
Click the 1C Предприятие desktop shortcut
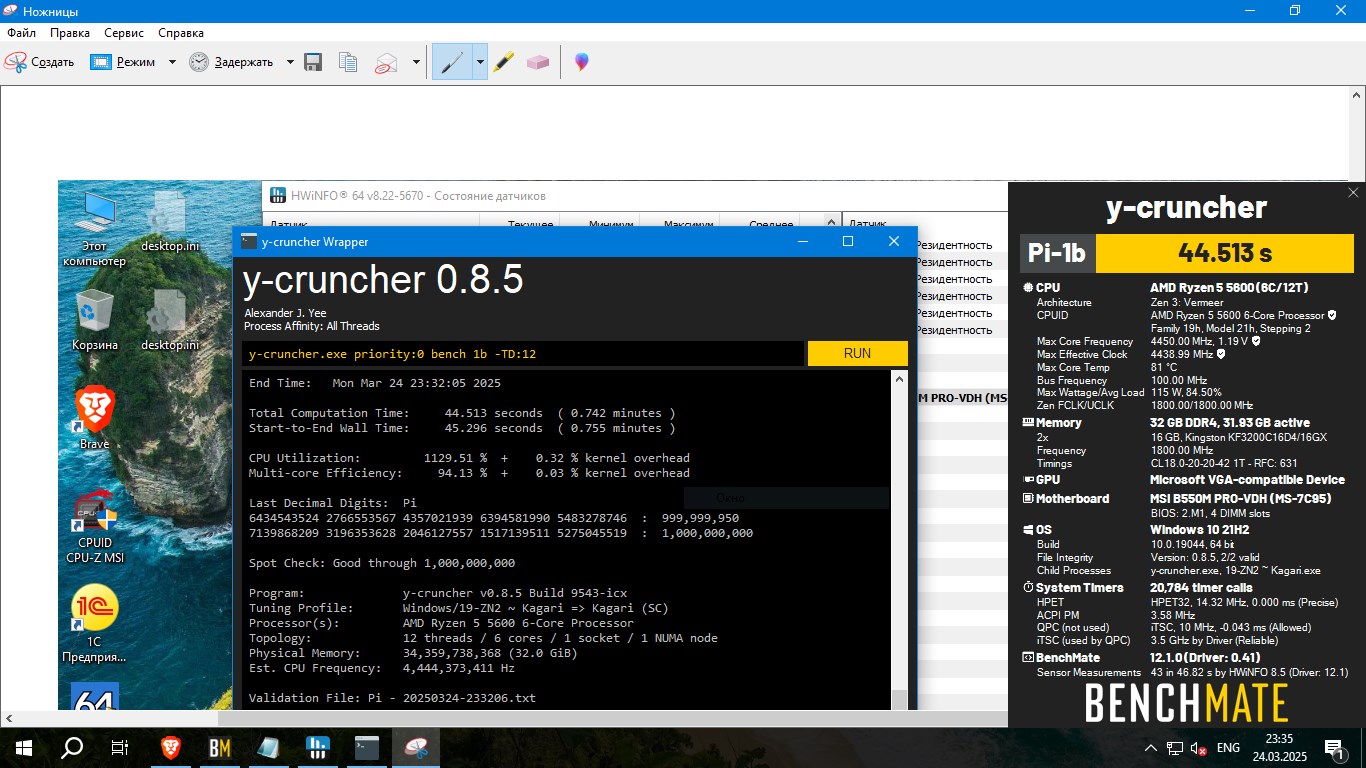click(x=95, y=626)
